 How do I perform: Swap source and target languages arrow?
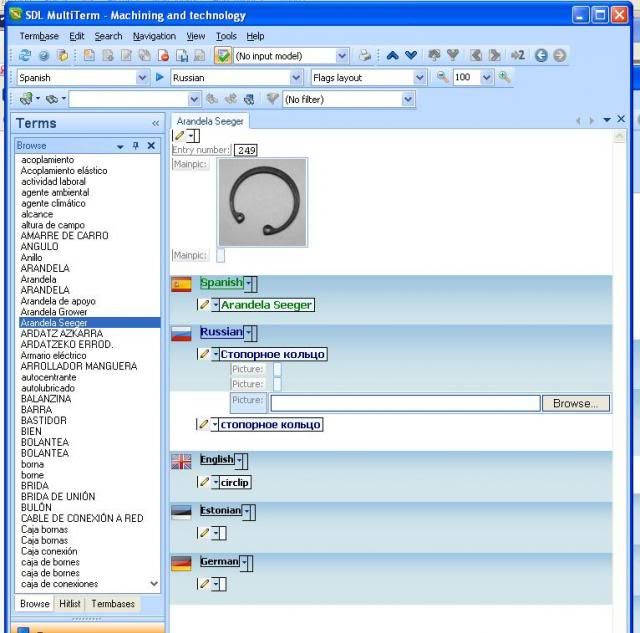point(160,77)
